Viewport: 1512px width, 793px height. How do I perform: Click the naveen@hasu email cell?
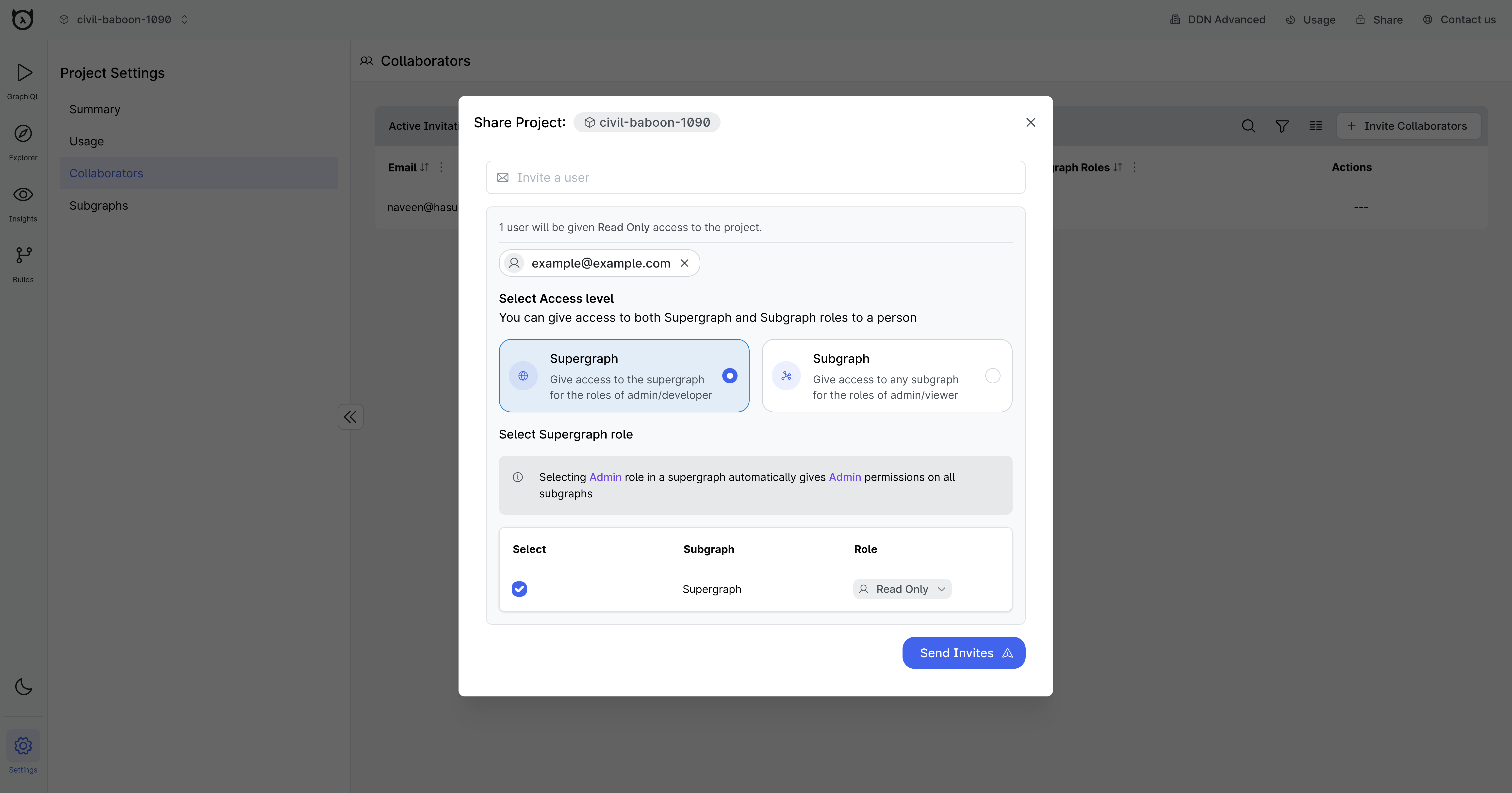[422, 207]
